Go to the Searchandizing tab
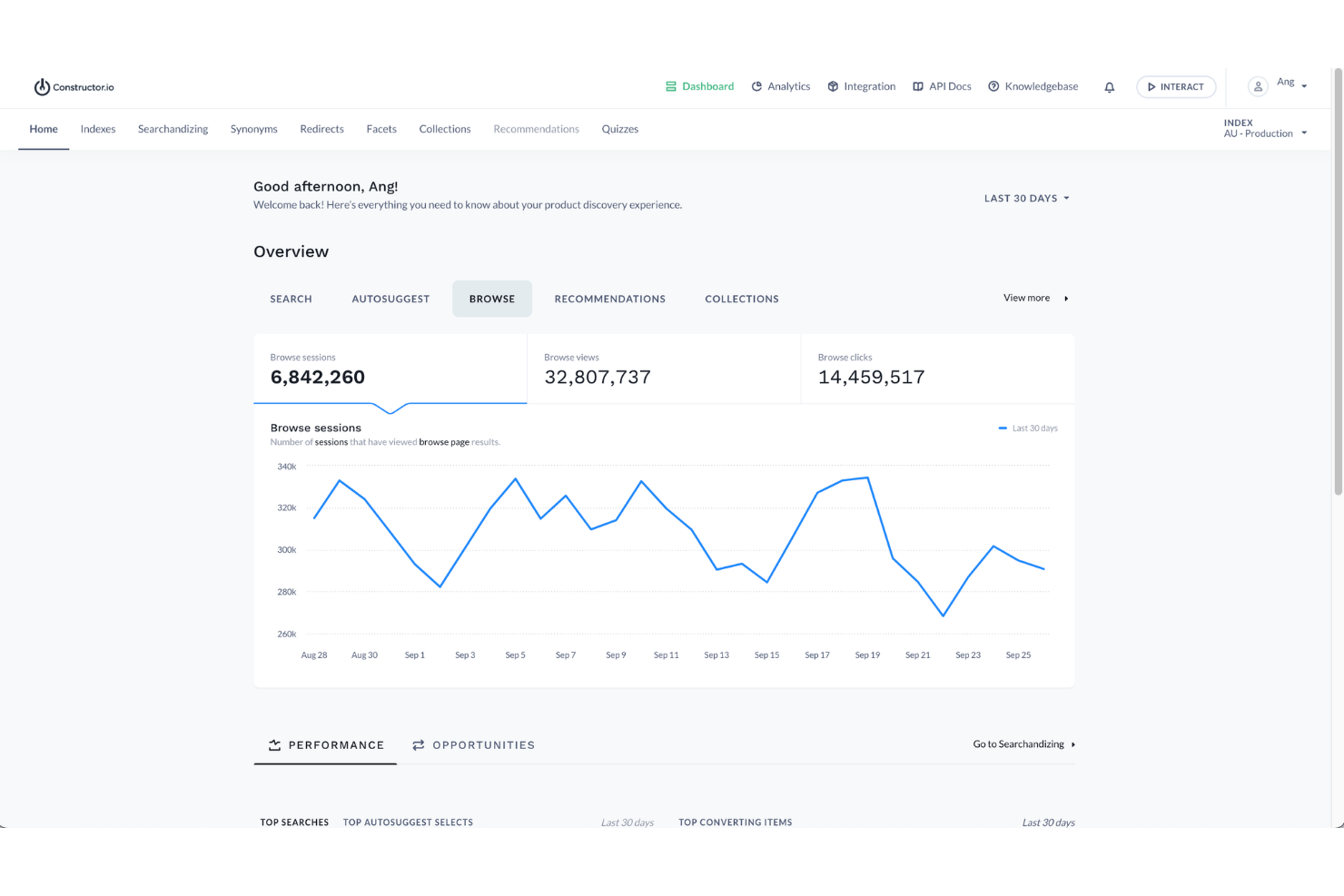The height and width of the screenshot is (896, 1344). 173,129
